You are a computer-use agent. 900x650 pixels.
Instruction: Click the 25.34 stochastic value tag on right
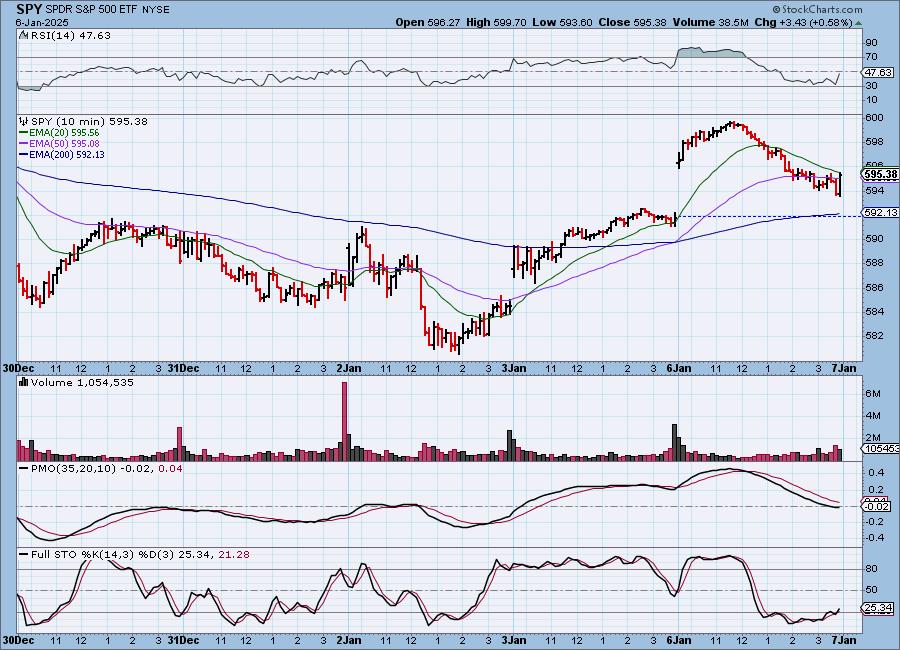tap(878, 608)
